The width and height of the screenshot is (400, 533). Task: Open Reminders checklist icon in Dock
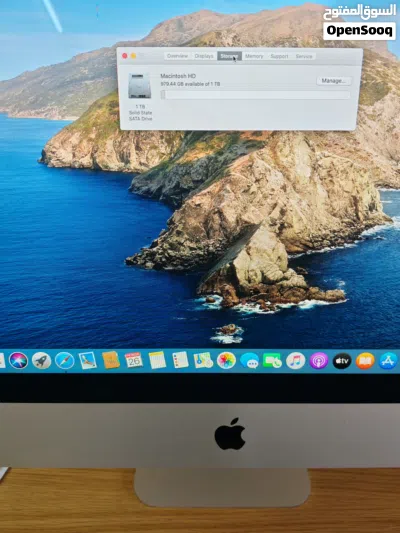pyautogui.click(x=180, y=360)
